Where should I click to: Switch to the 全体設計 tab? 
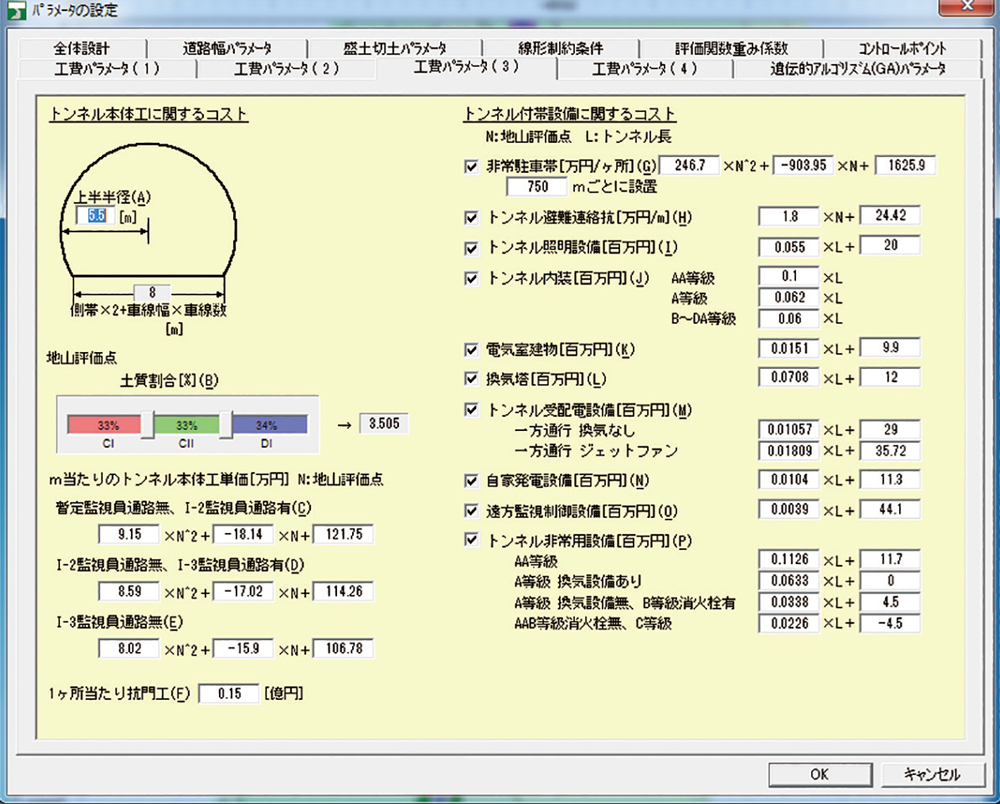pyautogui.click(x=82, y=48)
